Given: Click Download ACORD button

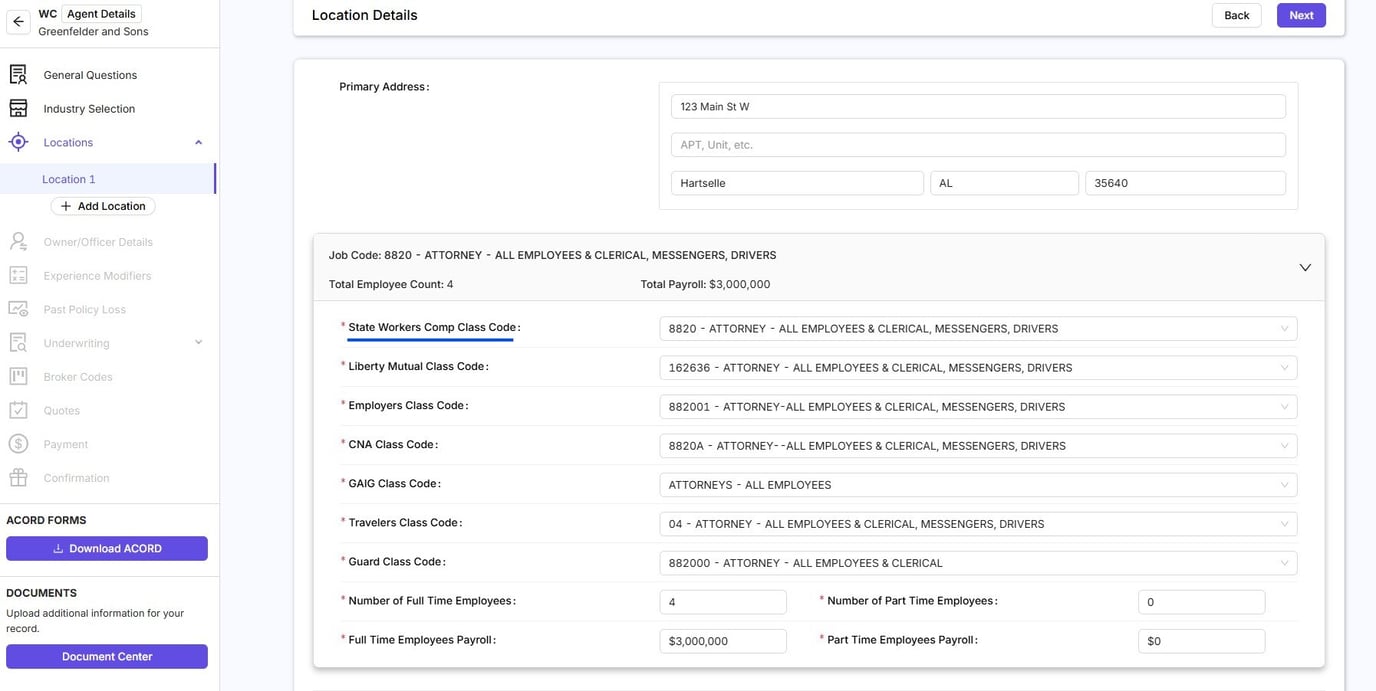Looking at the screenshot, I should pos(107,548).
